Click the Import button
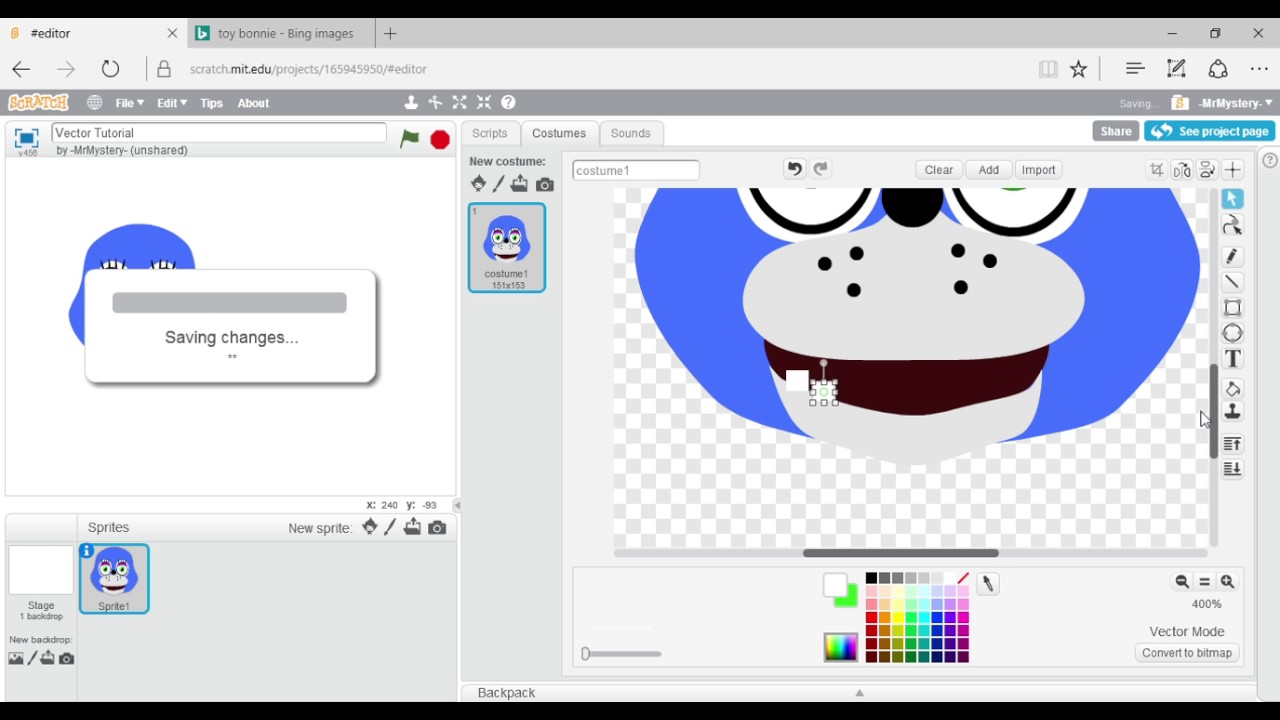 pos(1038,170)
